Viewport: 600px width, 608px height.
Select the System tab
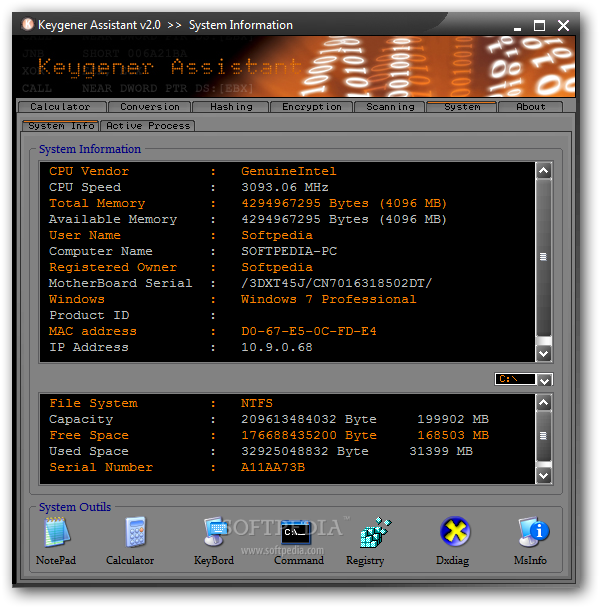pyautogui.click(x=462, y=107)
